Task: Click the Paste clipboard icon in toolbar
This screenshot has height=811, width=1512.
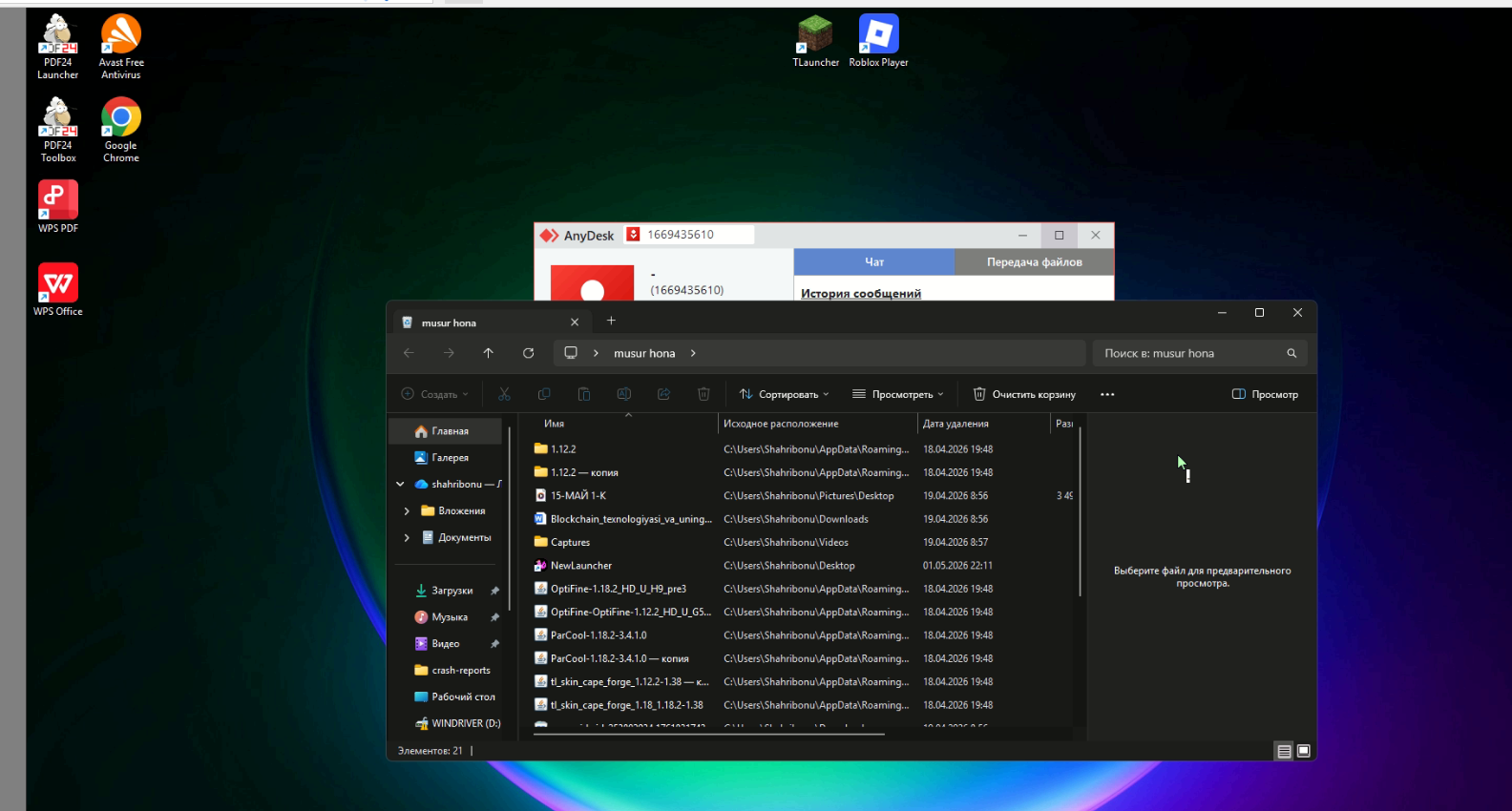Action: coord(584,394)
